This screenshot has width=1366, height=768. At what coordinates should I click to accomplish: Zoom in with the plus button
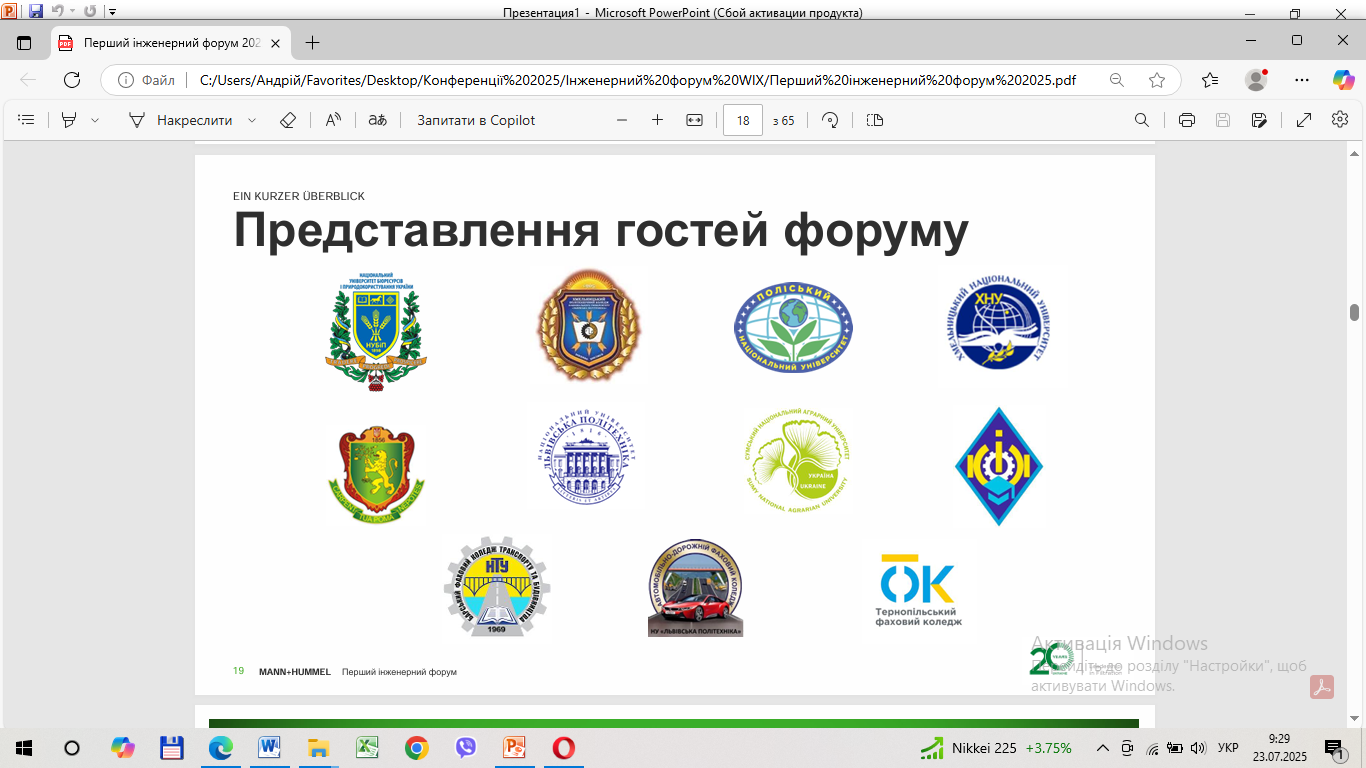pyautogui.click(x=657, y=120)
